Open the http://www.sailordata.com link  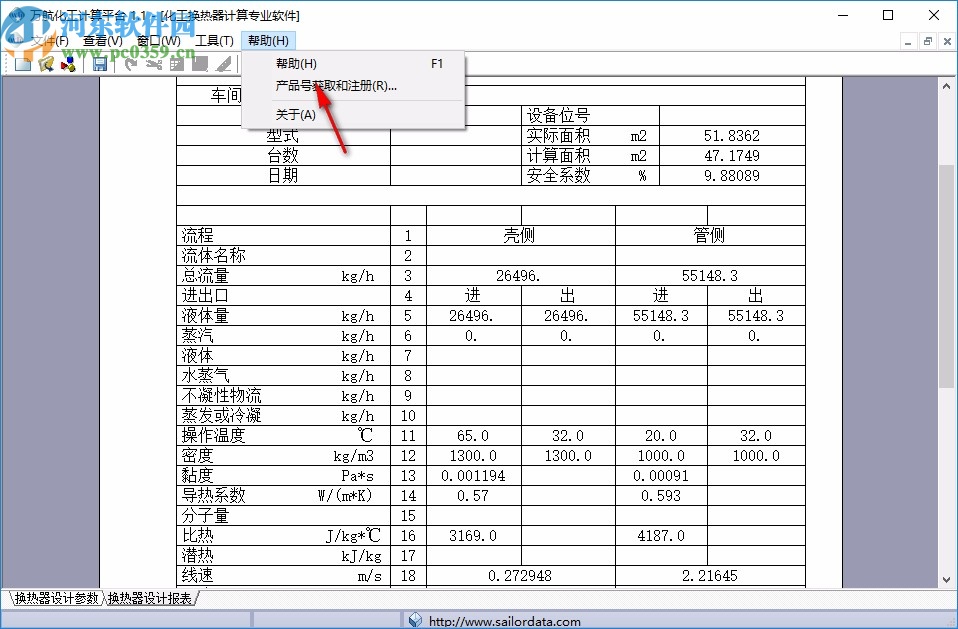point(505,622)
